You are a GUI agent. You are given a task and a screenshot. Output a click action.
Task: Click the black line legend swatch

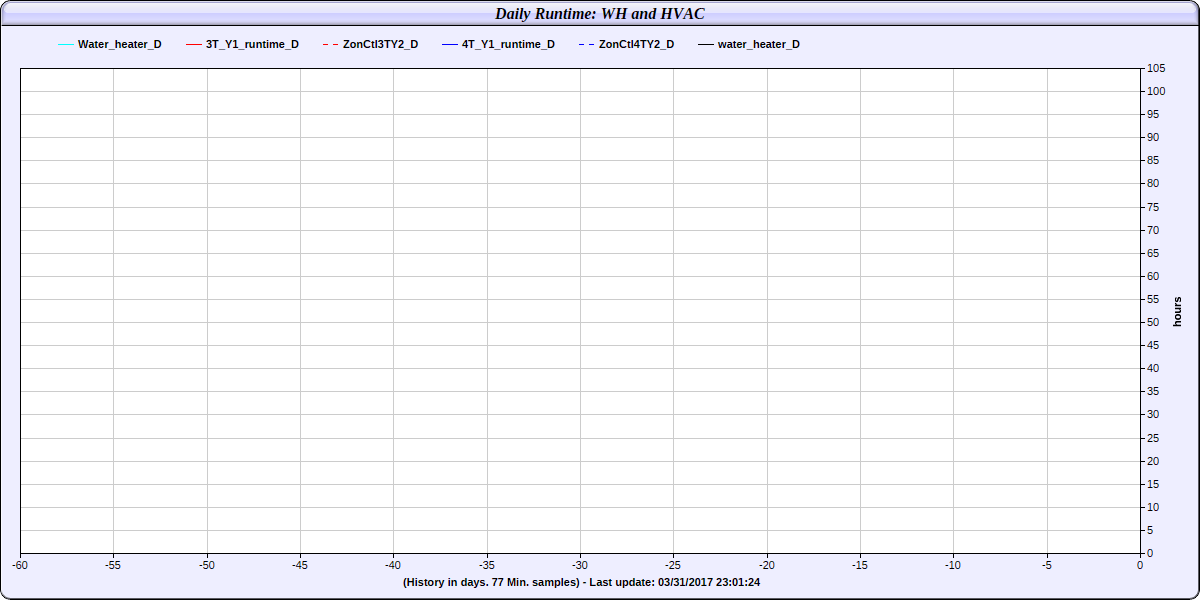click(706, 45)
